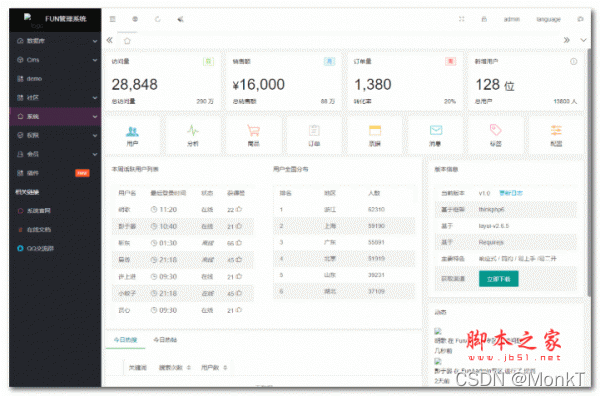Click the 28,848 visits value
This screenshot has height=396, width=600.
point(135,85)
